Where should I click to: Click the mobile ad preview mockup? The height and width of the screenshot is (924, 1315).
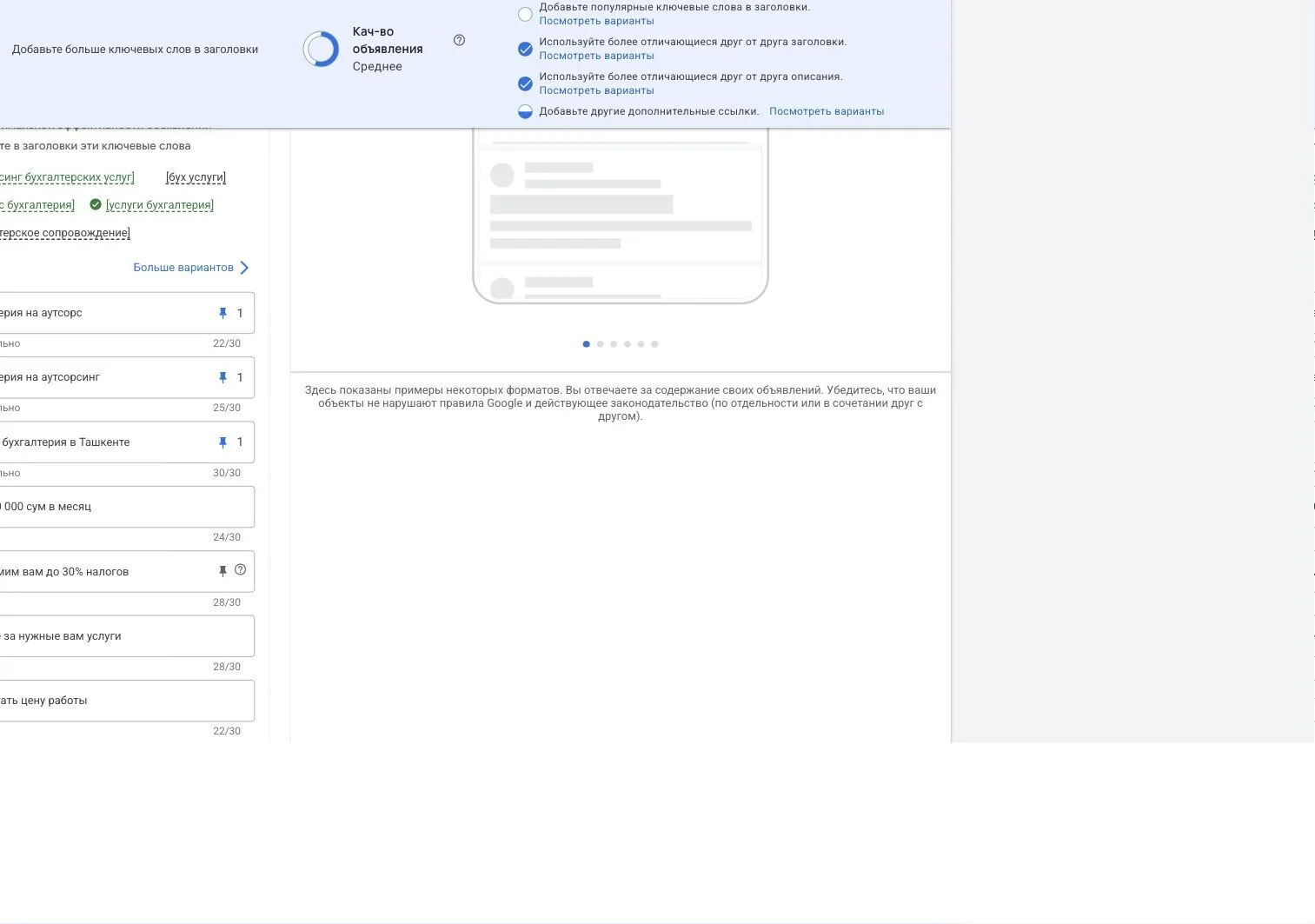click(621, 216)
